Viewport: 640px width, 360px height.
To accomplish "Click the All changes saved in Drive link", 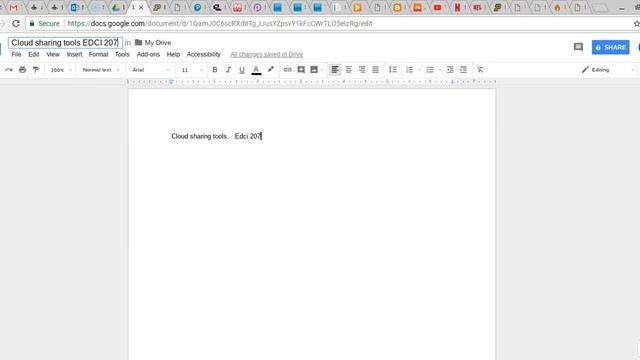I will (267, 54).
